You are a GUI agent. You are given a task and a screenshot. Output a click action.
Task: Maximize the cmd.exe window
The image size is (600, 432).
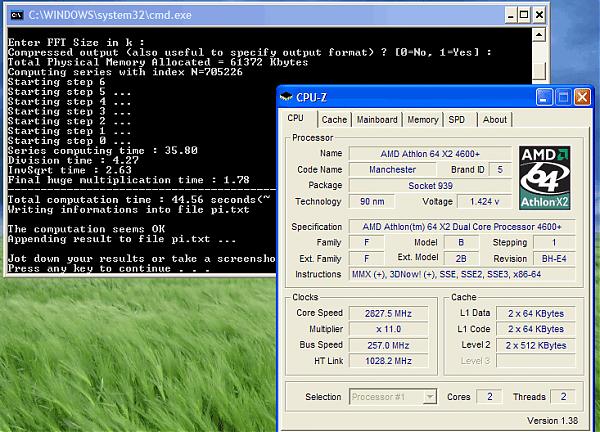pyautogui.click(x=524, y=15)
